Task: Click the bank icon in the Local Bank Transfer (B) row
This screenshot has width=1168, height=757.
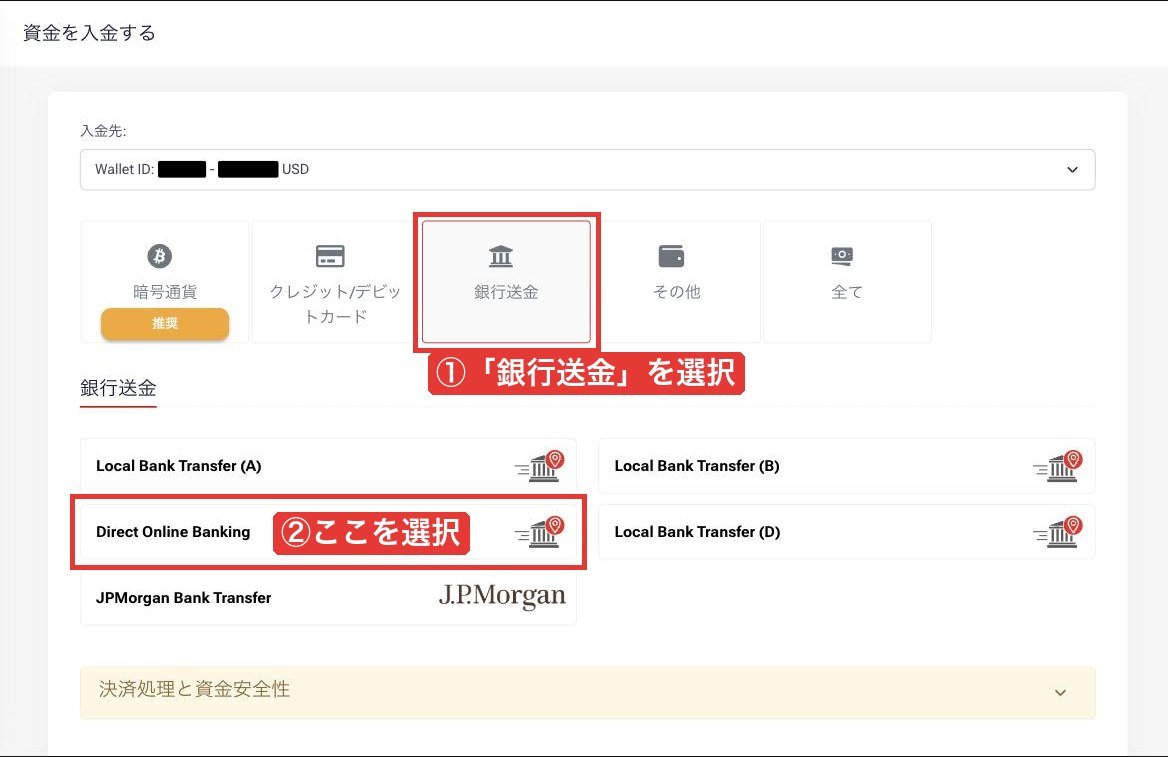Action: [x=1058, y=466]
